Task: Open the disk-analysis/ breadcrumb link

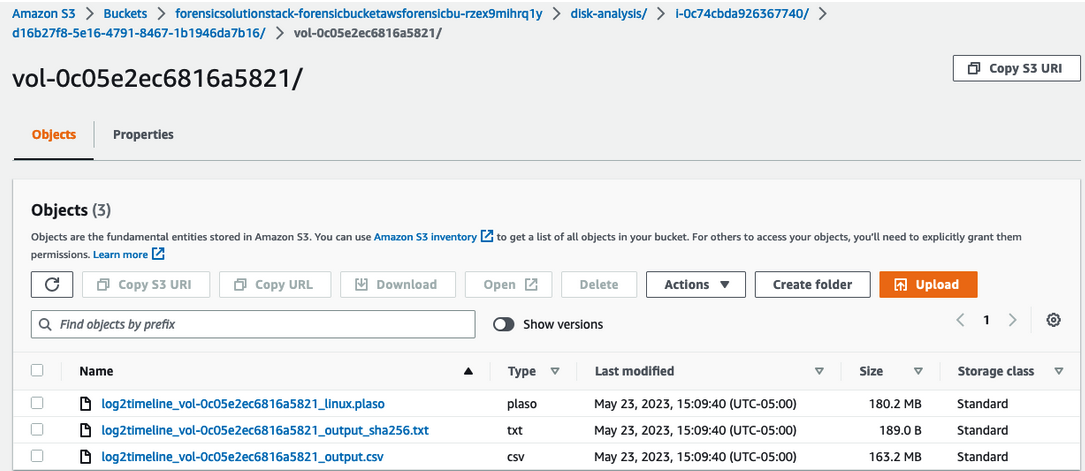Action: 609,15
